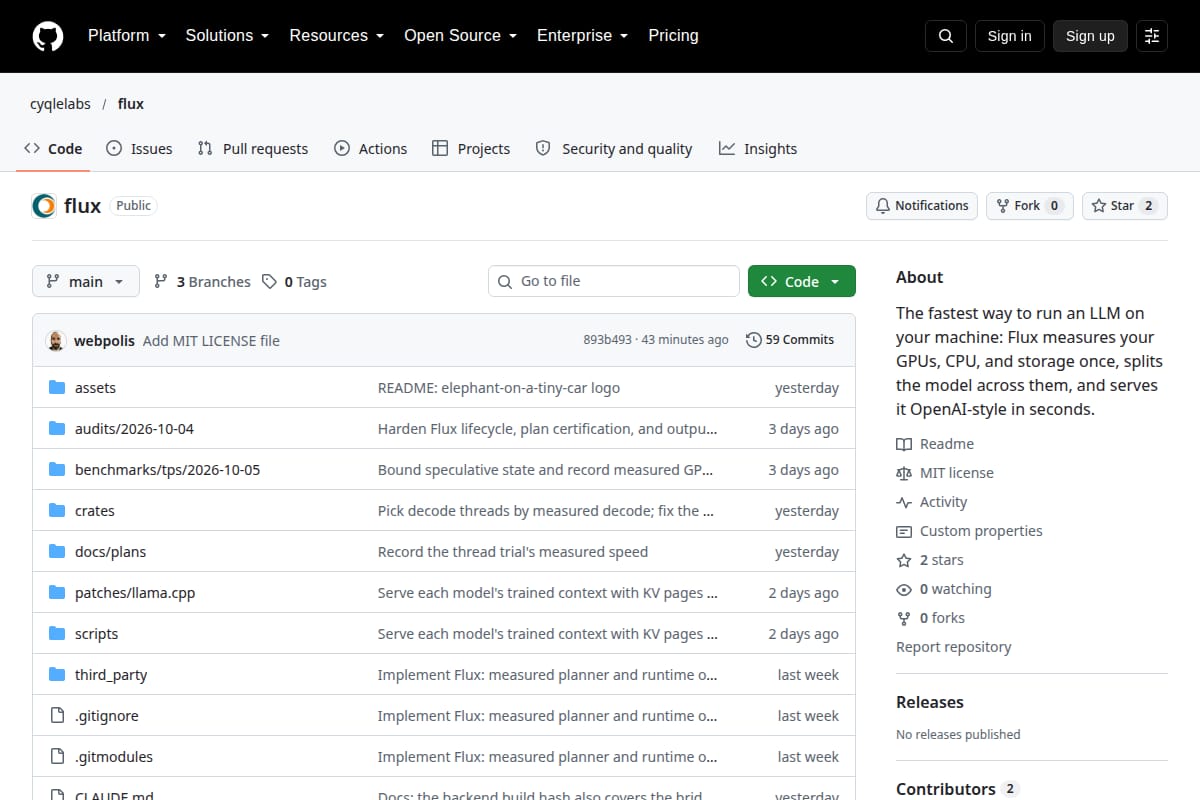Expand the Solutions menu
Screen dimensions: 1200x800
227,36
